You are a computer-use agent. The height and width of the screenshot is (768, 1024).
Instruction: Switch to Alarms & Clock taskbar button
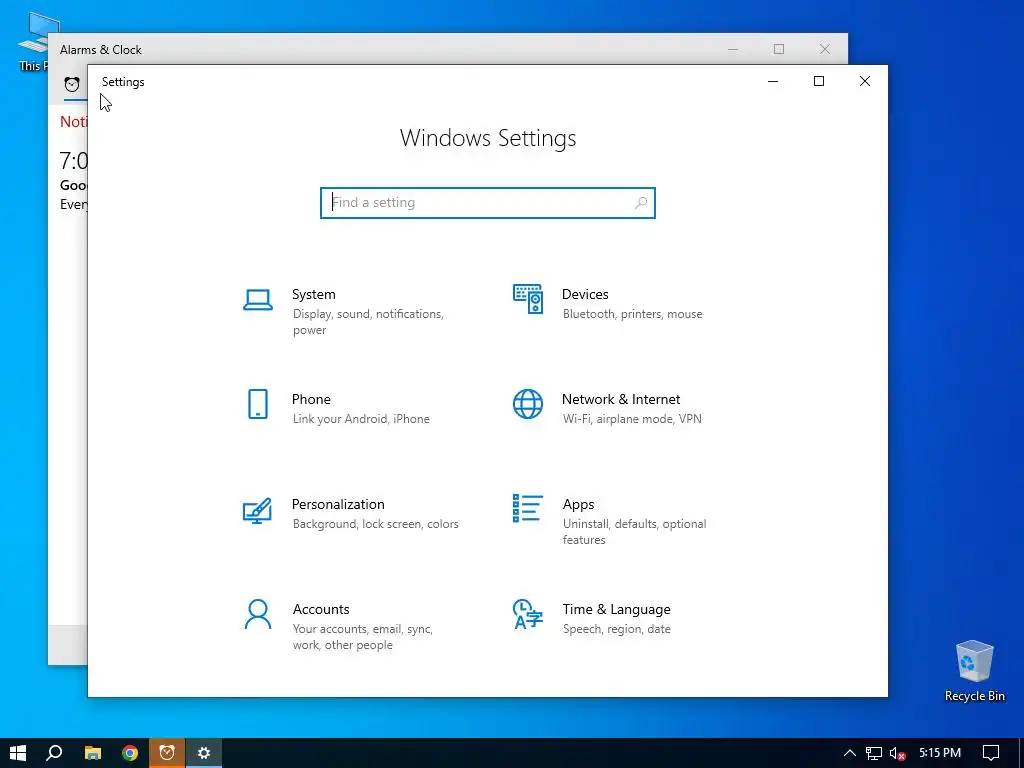click(x=167, y=753)
